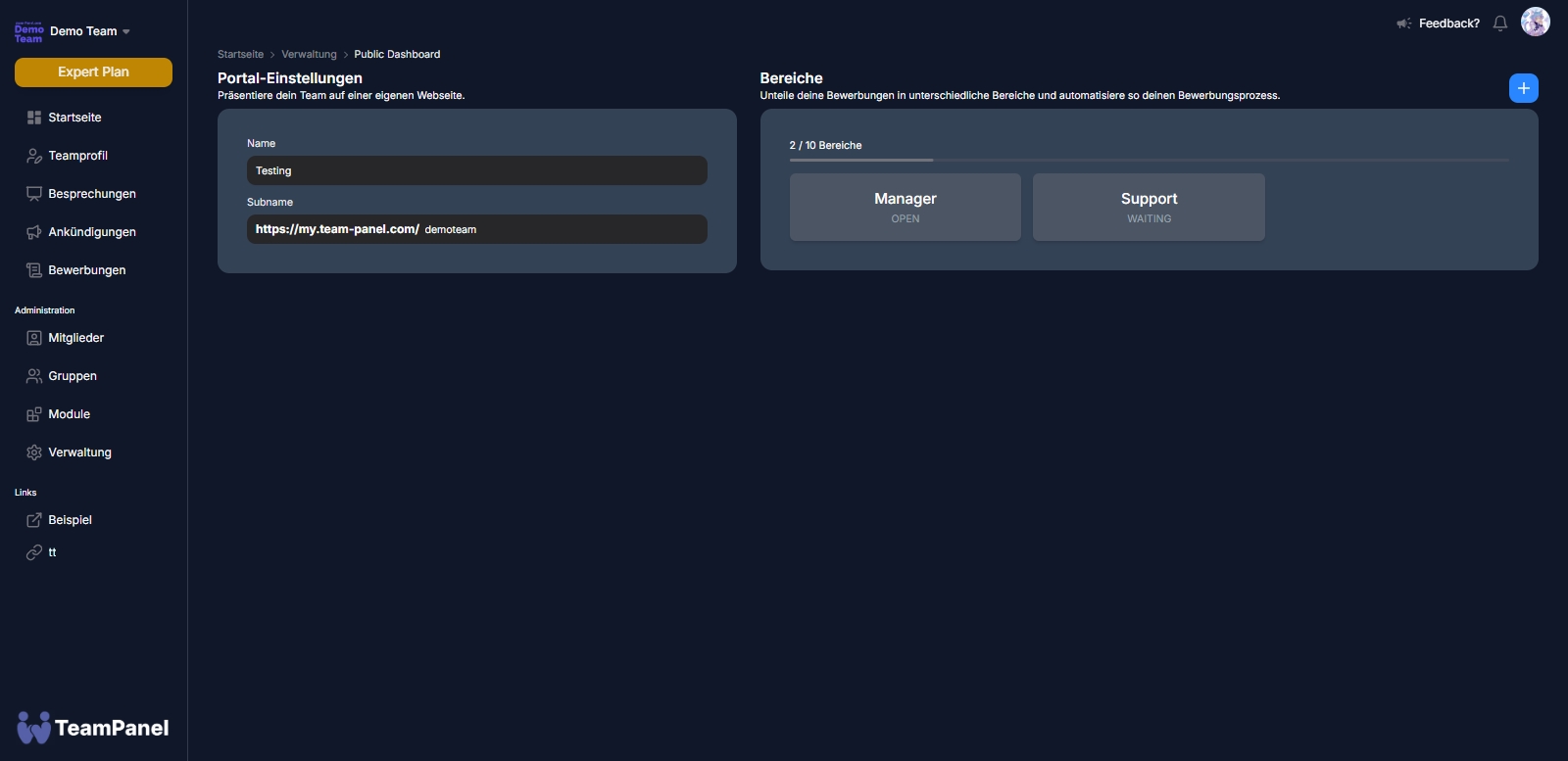Click the Verwaltung gear icon
Viewport: 1568px width, 761px height.
coord(34,452)
